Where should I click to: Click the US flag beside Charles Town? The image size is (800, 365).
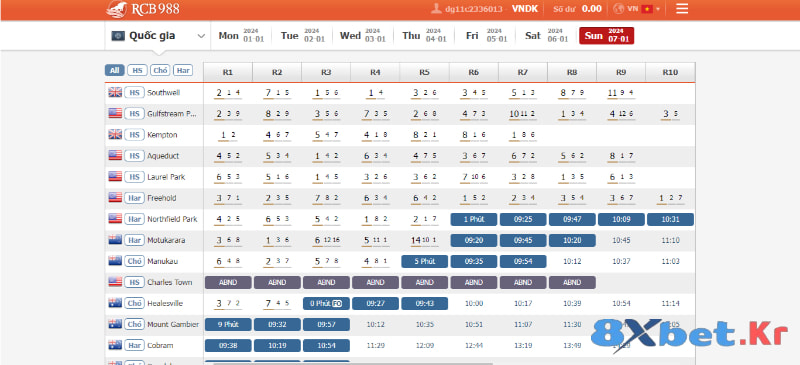(x=115, y=282)
